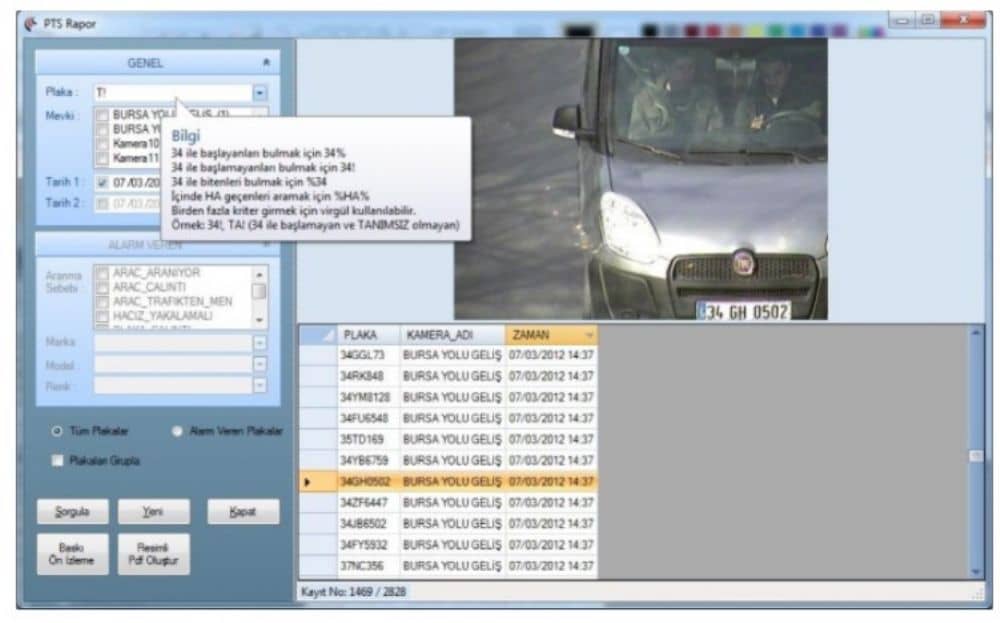Open the Renk dropdown
This screenshot has height=623, width=1000.
coord(260,386)
